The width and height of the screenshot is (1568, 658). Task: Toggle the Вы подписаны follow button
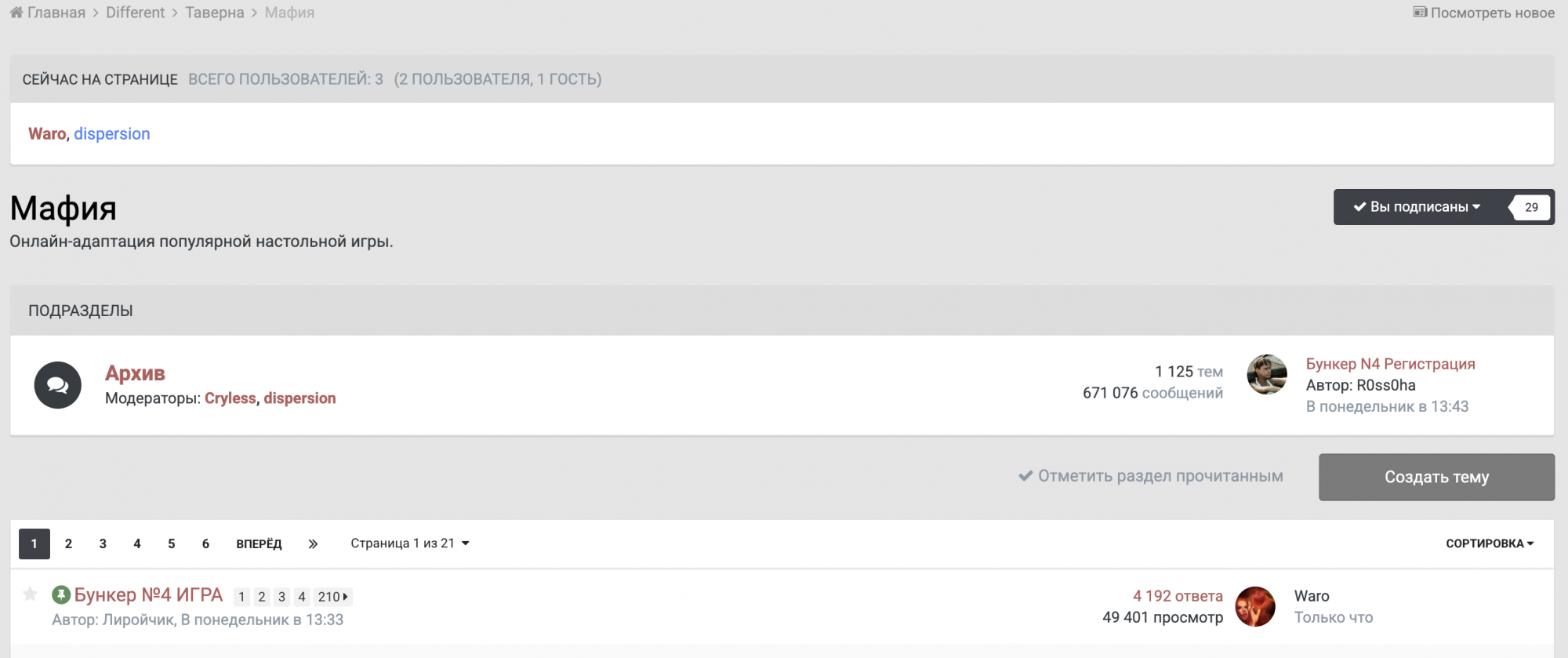pos(1417,207)
